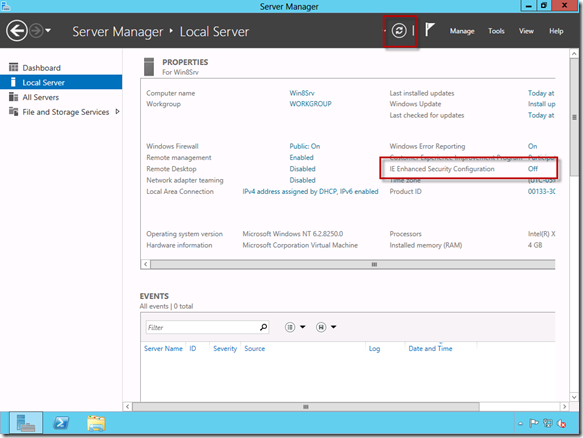Refresh Server Manager with the refresh icon
Image resolution: width=583 pixels, height=438 pixels.
tap(399, 30)
